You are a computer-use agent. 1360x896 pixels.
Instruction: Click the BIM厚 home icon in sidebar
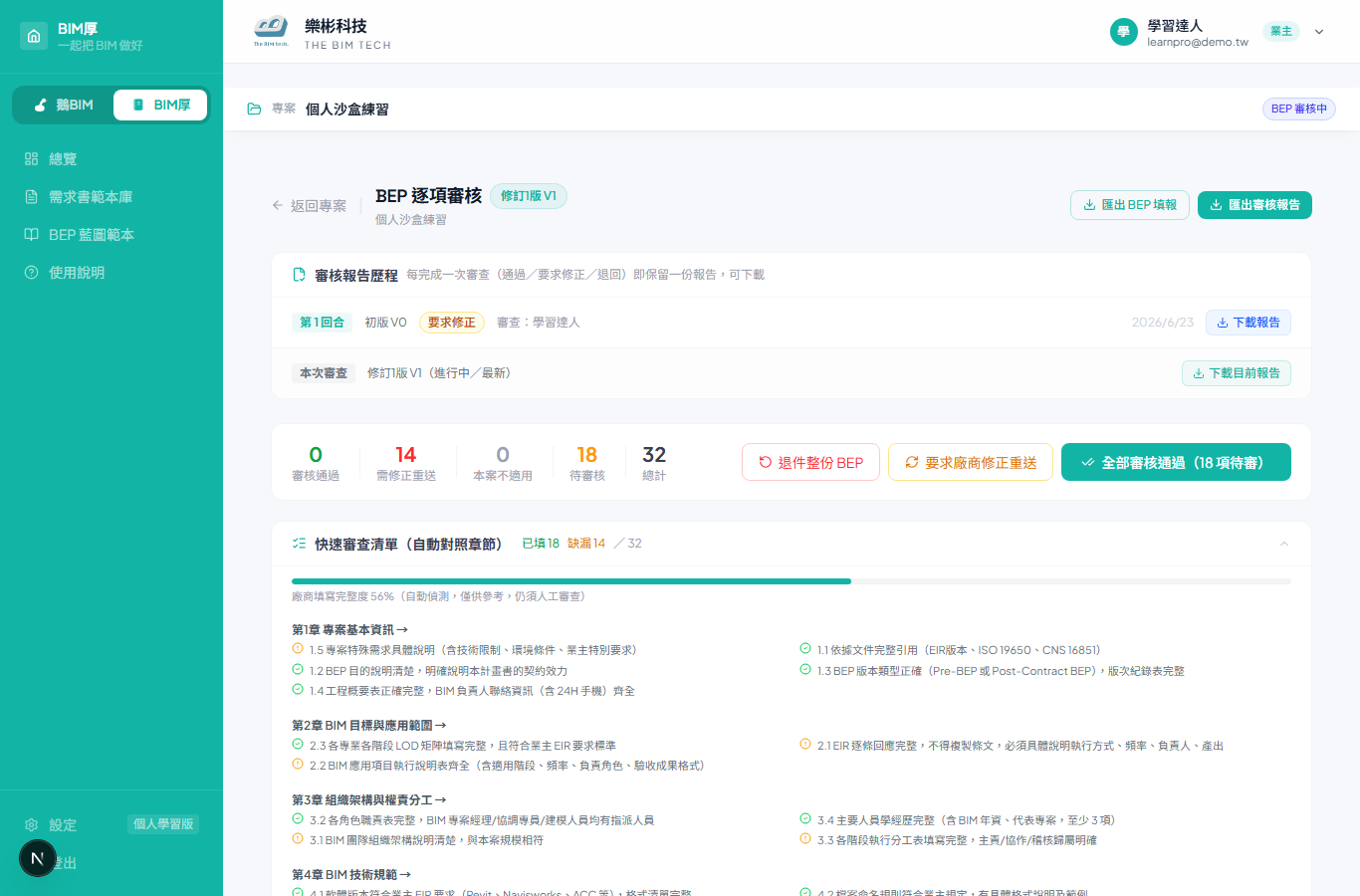pos(34,36)
